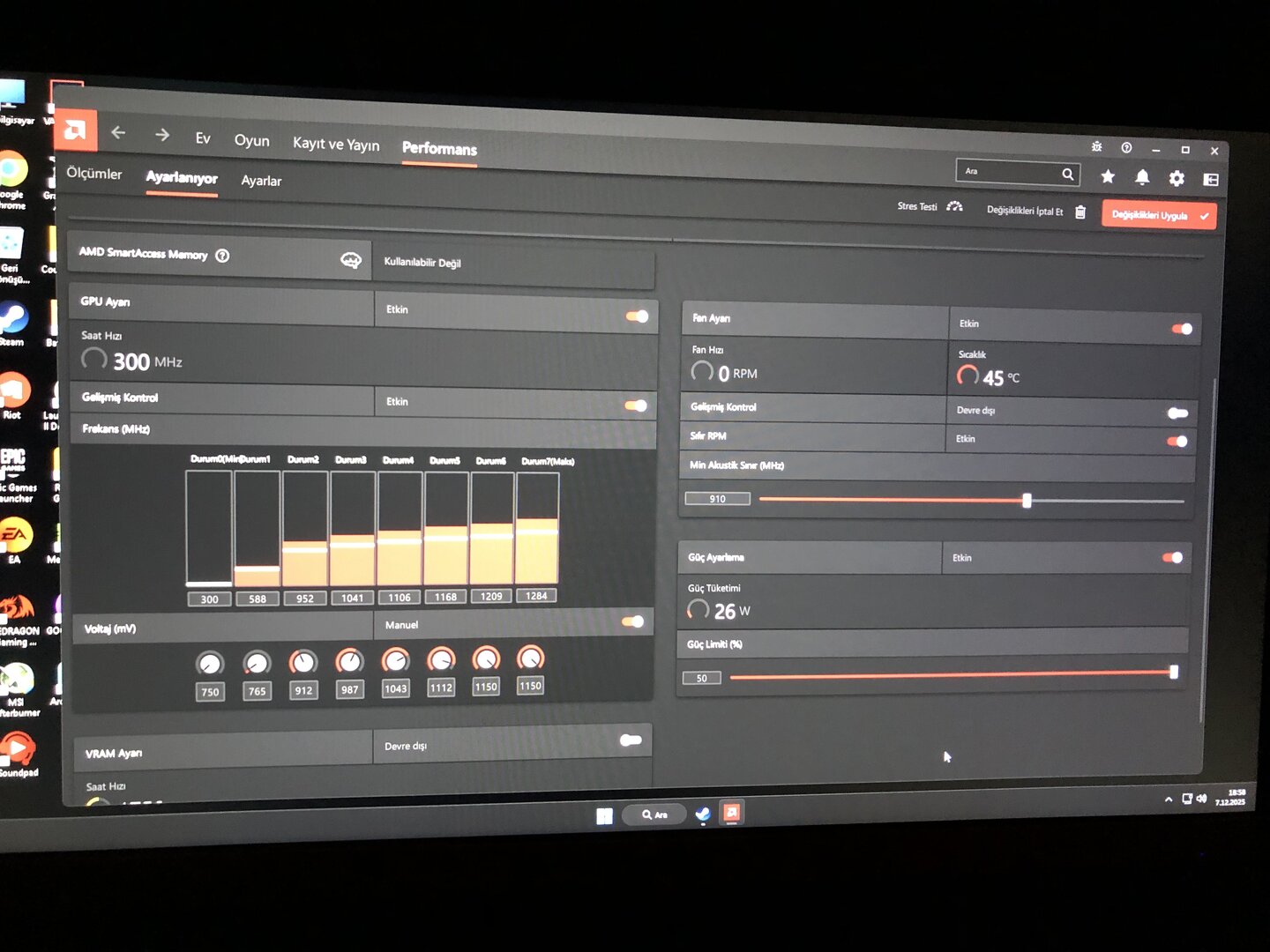
Task: Click the magnifier icon in the search box
Action: coord(1067,174)
